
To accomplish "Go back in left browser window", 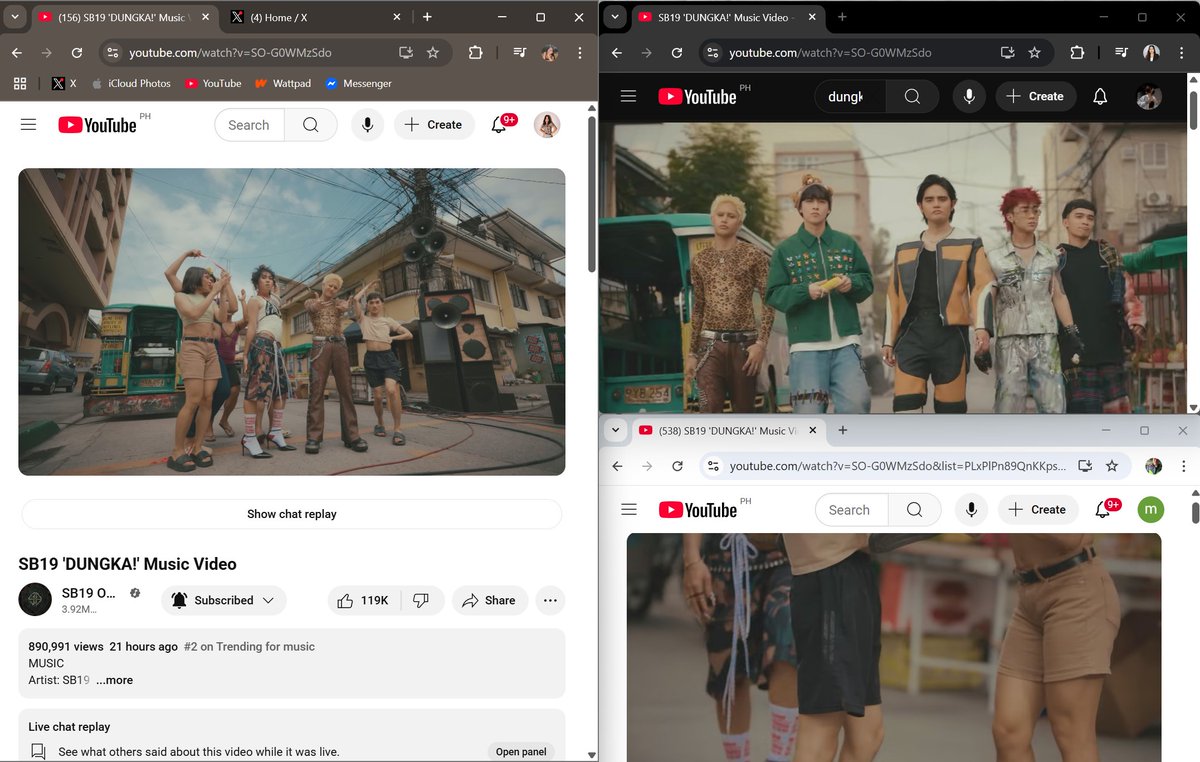I will click(x=17, y=53).
